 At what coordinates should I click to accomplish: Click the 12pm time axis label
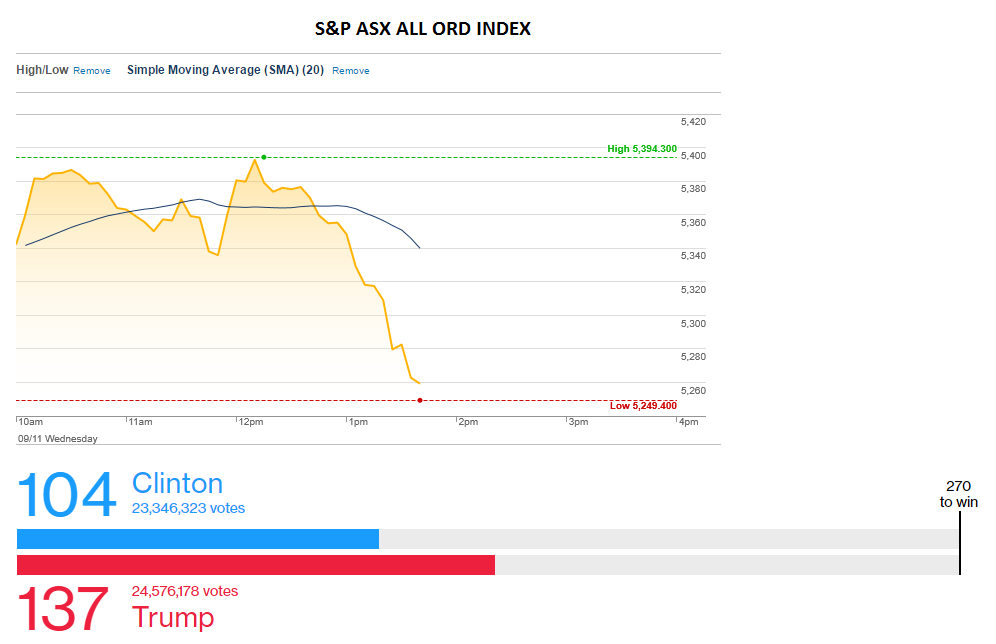[x=251, y=422]
